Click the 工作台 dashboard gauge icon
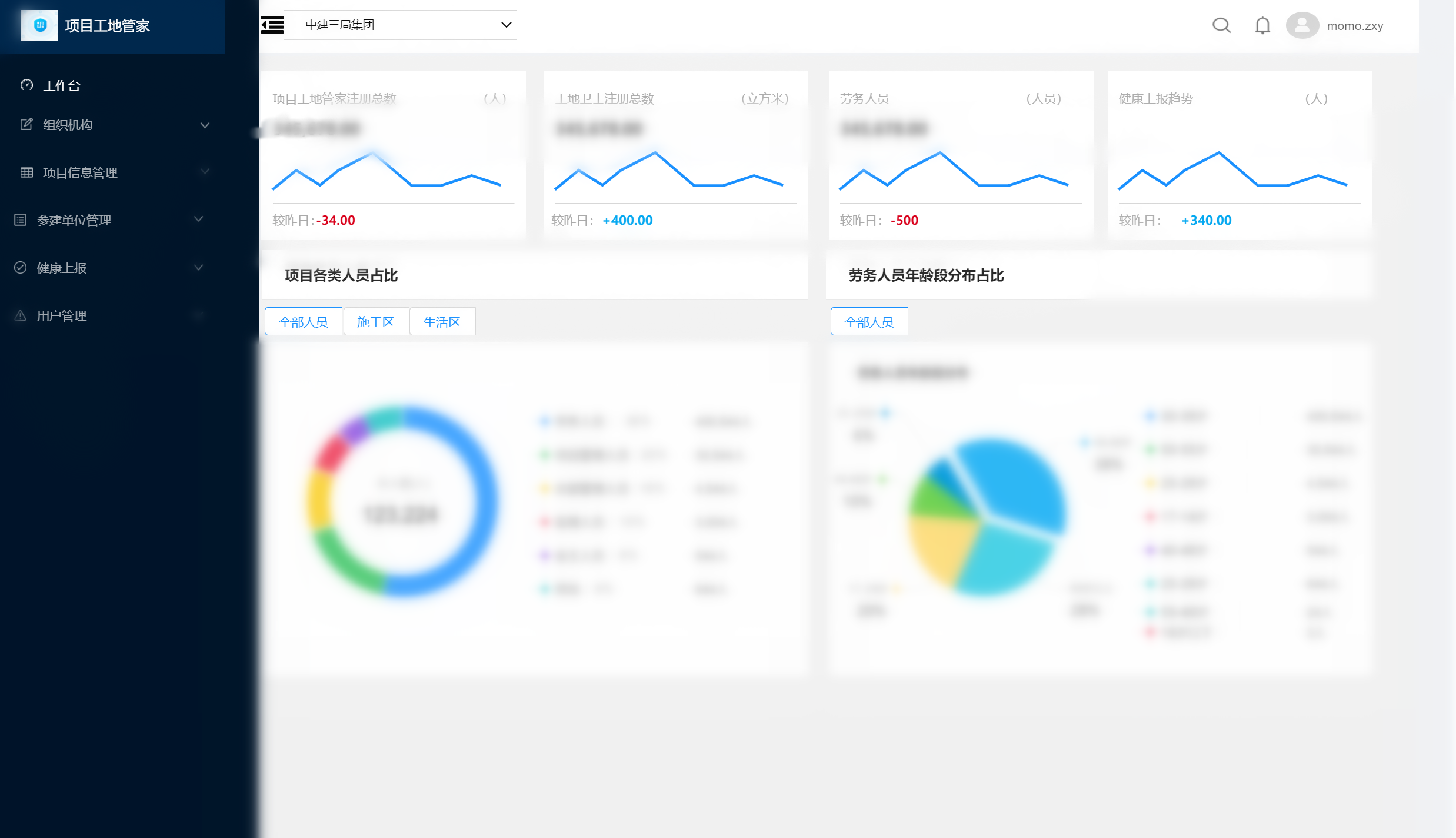Viewport: 1456px width, 838px height. click(x=26, y=85)
